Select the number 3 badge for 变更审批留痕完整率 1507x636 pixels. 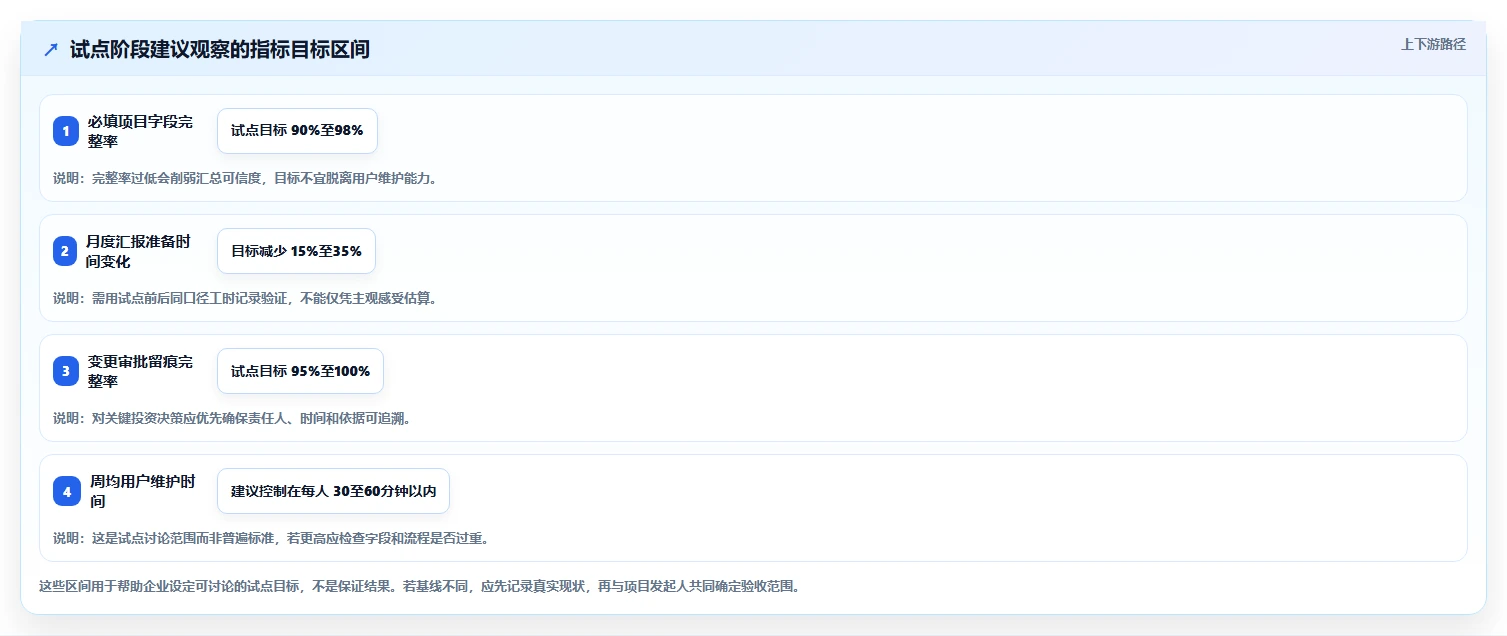click(x=66, y=371)
